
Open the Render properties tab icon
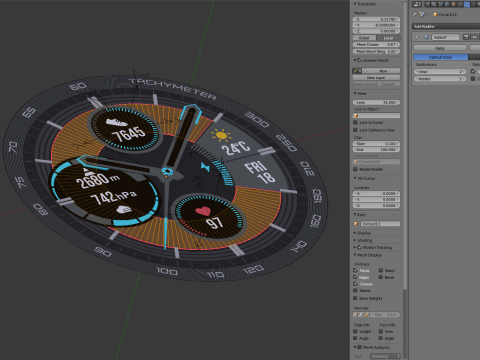(x=427, y=4)
